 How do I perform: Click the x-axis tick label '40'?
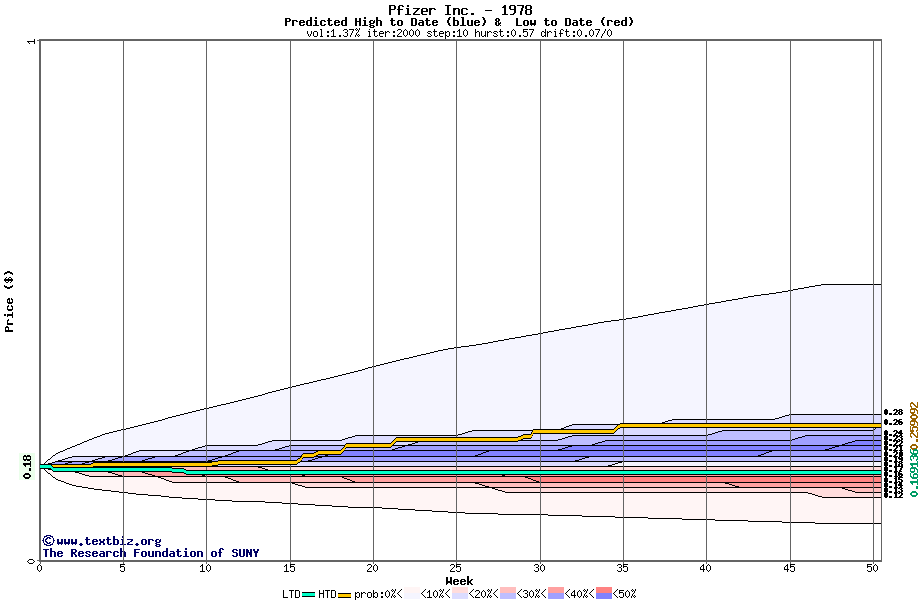(x=706, y=568)
